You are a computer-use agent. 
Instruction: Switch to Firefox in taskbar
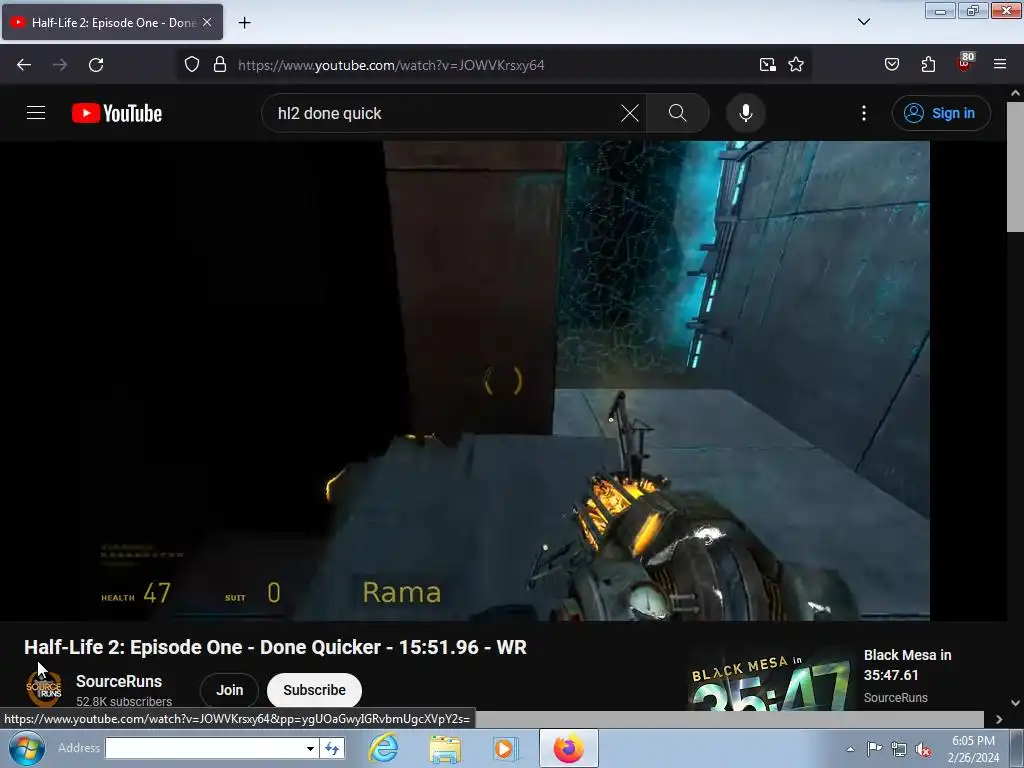pyautogui.click(x=569, y=748)
